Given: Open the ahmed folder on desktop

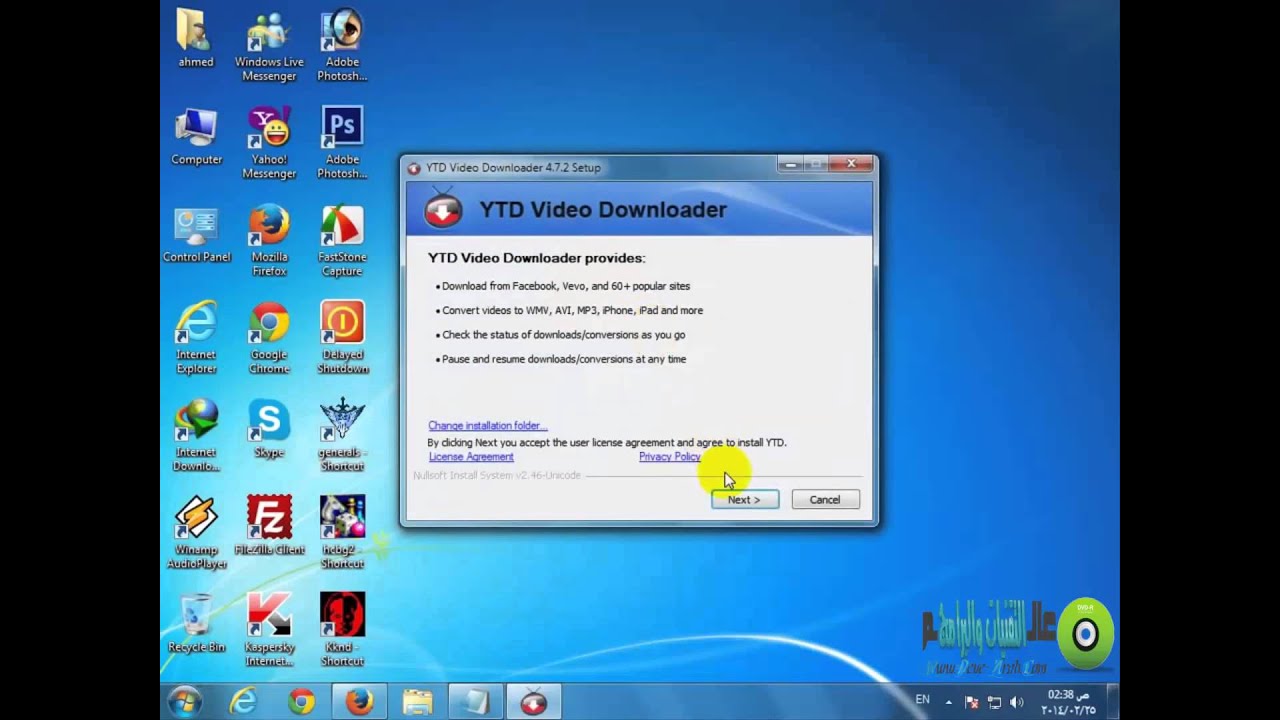Looking at the screenshot, I should (x=196, y=38).
